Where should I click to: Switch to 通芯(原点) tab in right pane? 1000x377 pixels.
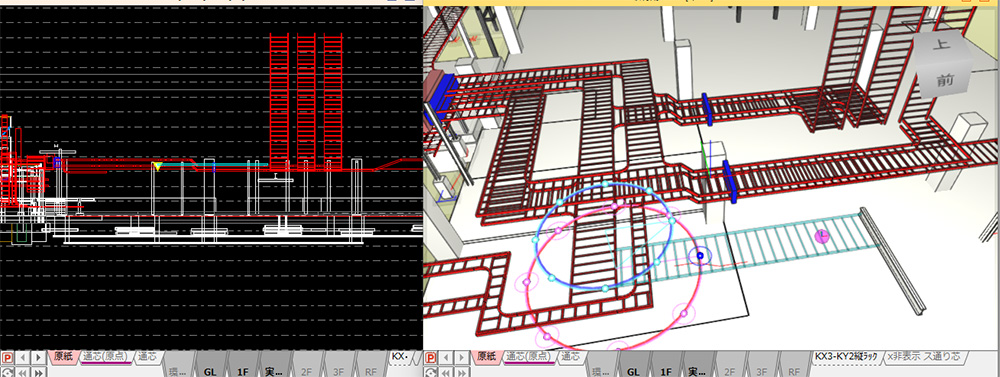click(x=529, y=357)
